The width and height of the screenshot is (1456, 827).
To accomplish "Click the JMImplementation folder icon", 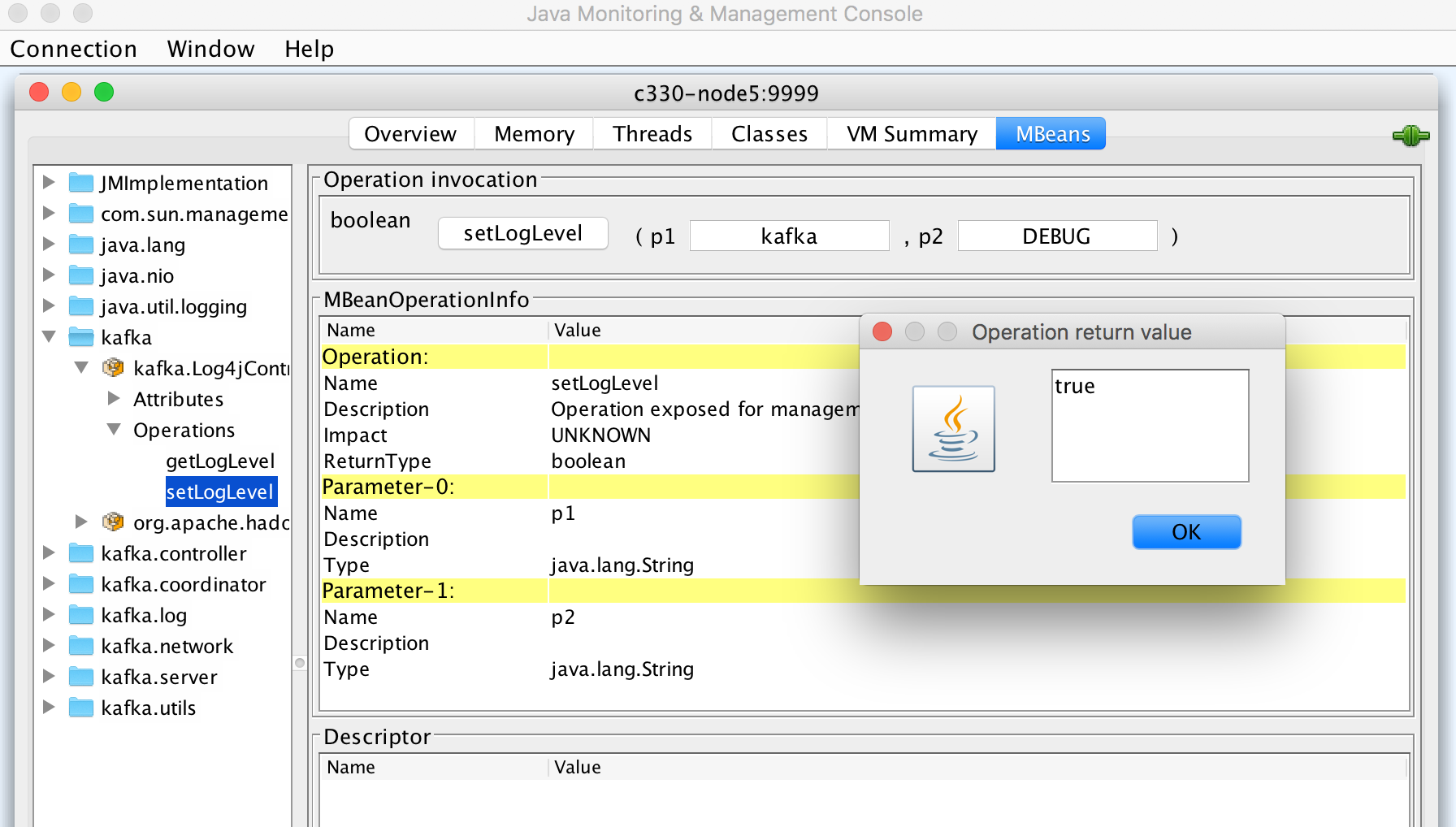I will tap(81, 183).
